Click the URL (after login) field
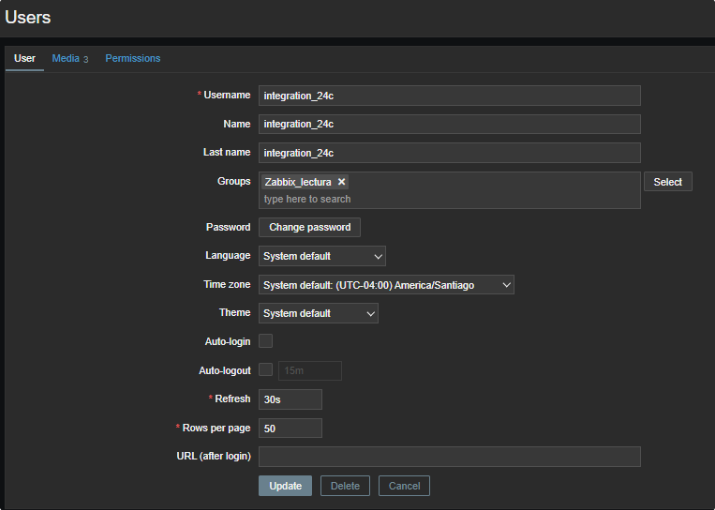This screenshot has width=715, height=510. 449,456
